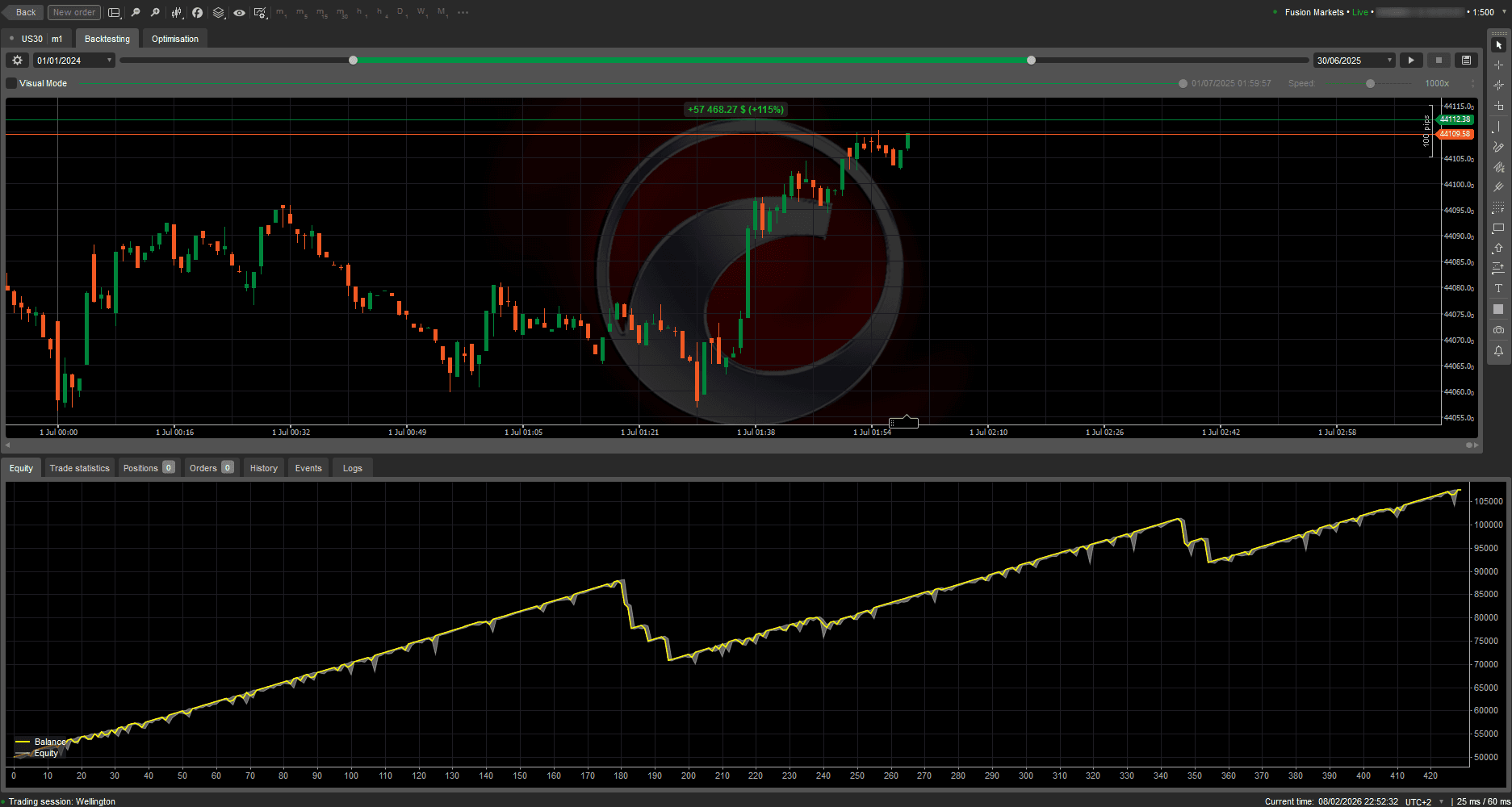Open the backtesting settings gear

[16, 60]
